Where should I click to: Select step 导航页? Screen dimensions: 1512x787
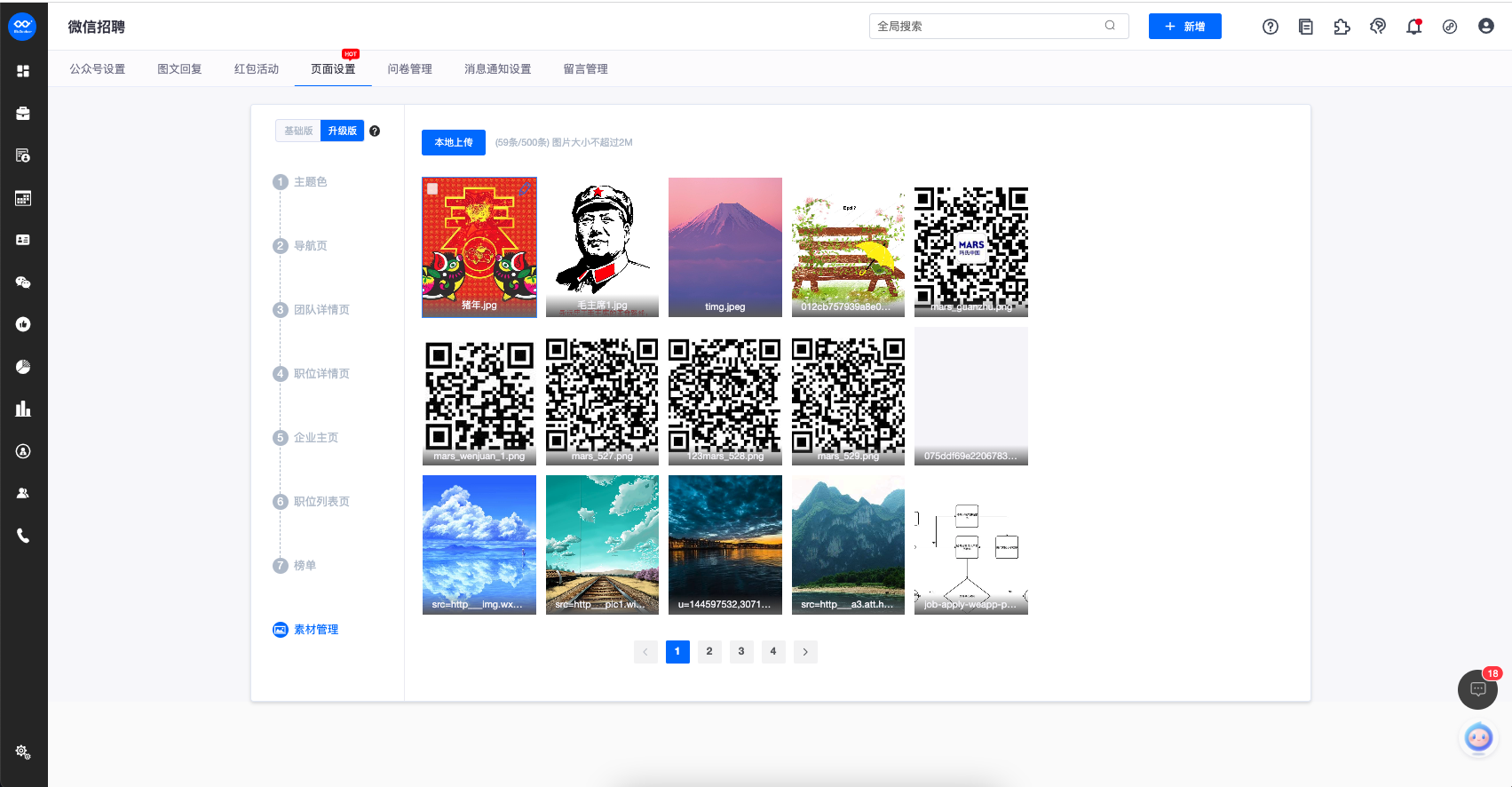click(x=300, y=246)
